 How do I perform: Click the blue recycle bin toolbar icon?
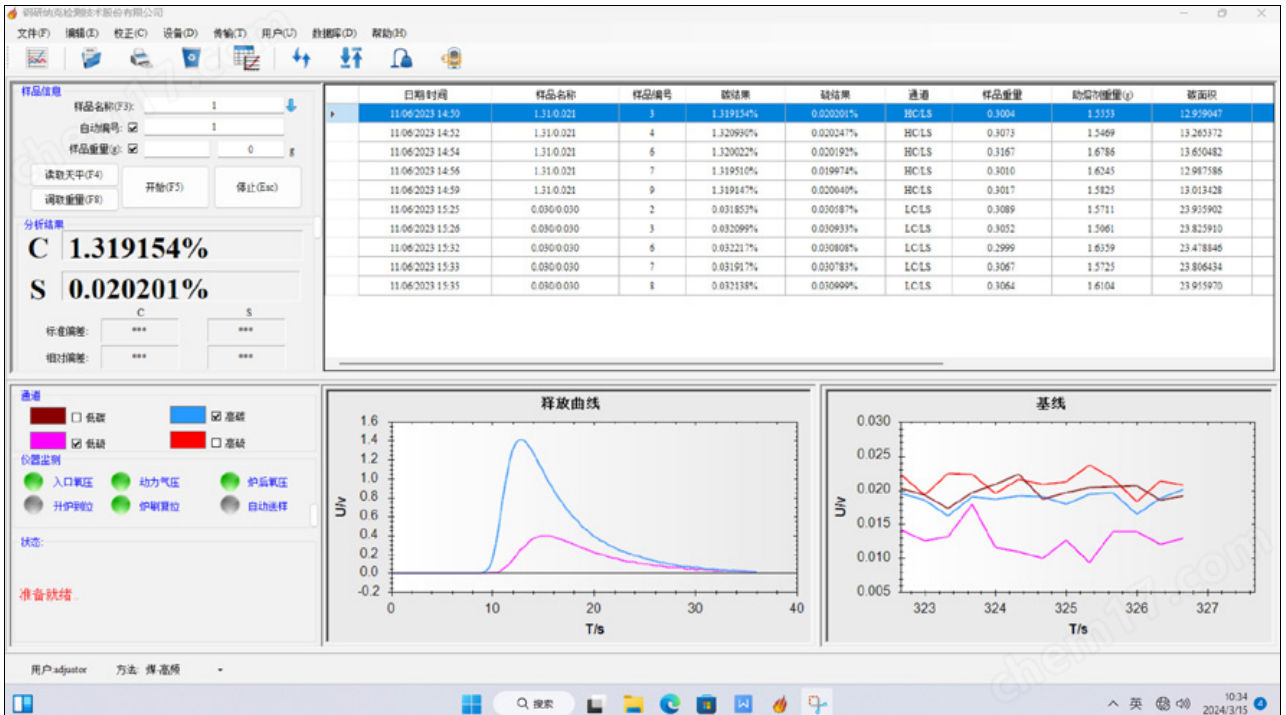(191, 58)
